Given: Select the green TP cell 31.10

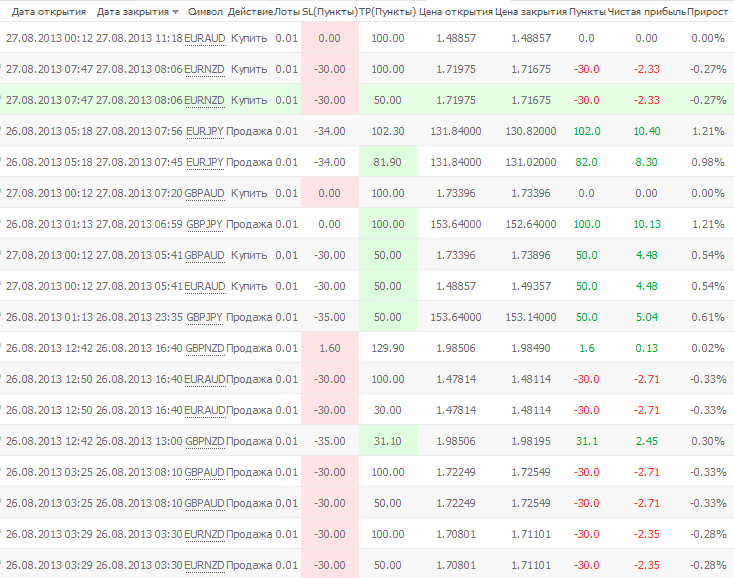Looking at the screenshot, I should (388, 441).
